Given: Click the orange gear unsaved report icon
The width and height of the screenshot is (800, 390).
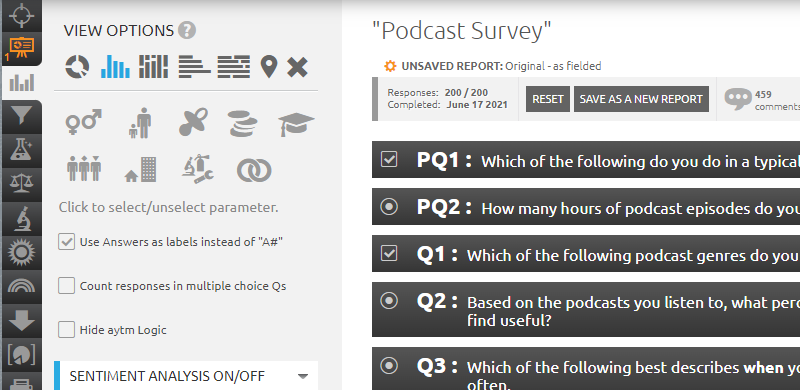Looking at the screenshot, I should [x=390, y=66].
